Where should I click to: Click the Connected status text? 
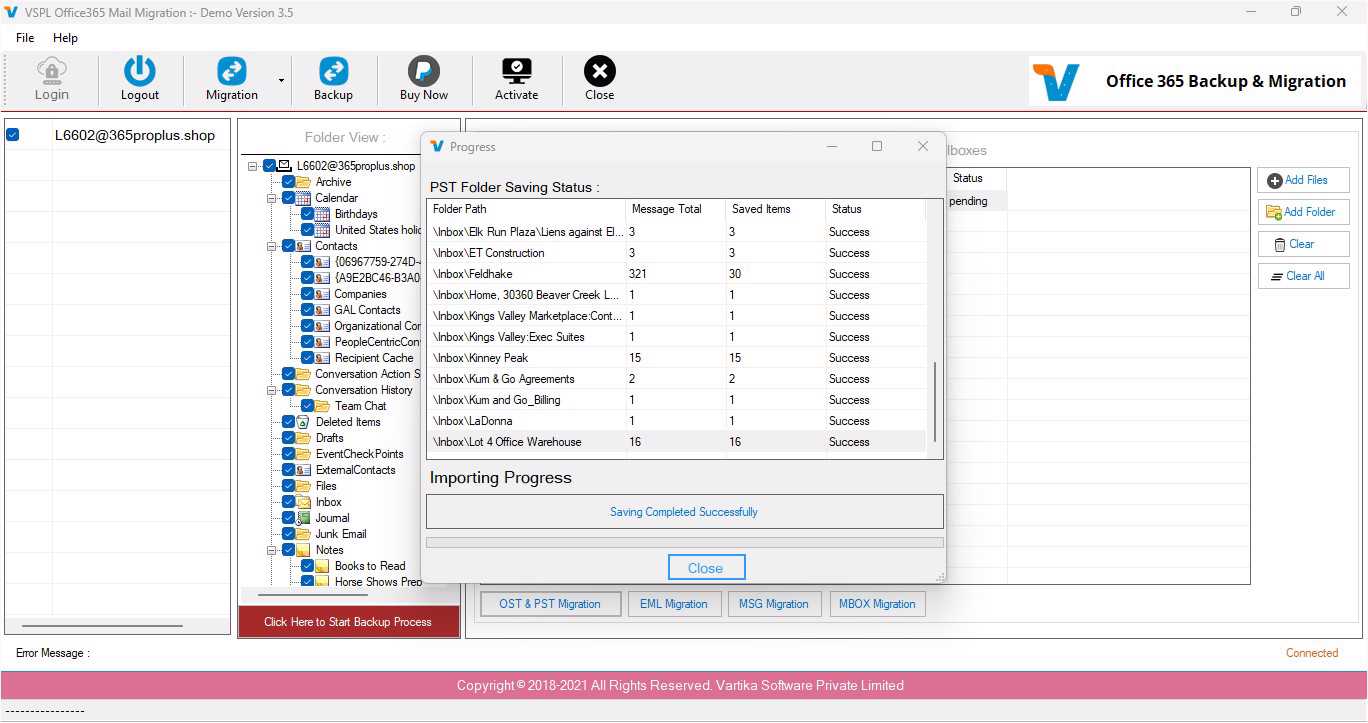pyautogui.click(x=1312, y=653)
